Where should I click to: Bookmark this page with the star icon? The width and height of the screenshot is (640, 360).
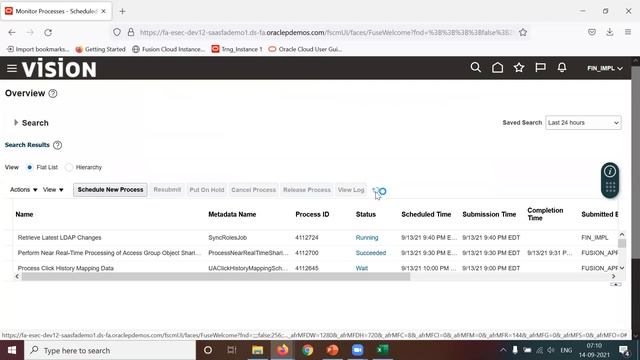[x=523, y=32]
